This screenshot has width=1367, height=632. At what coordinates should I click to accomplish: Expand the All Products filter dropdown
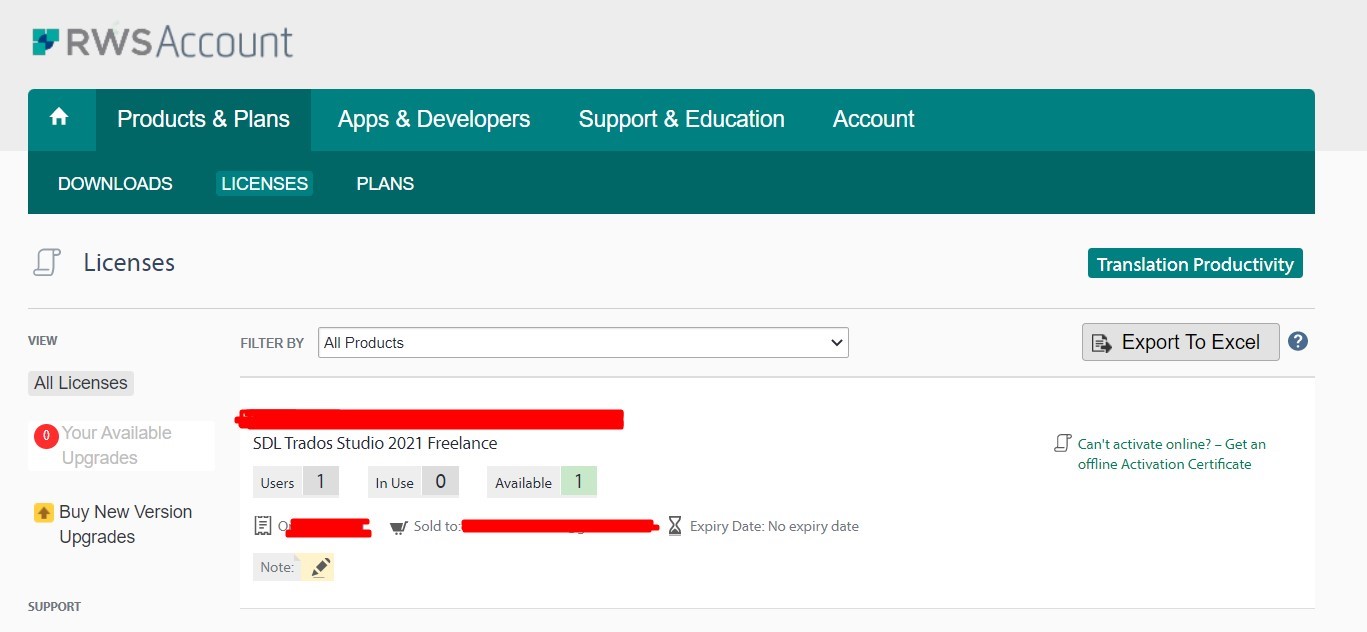click(x=583, y=342)
